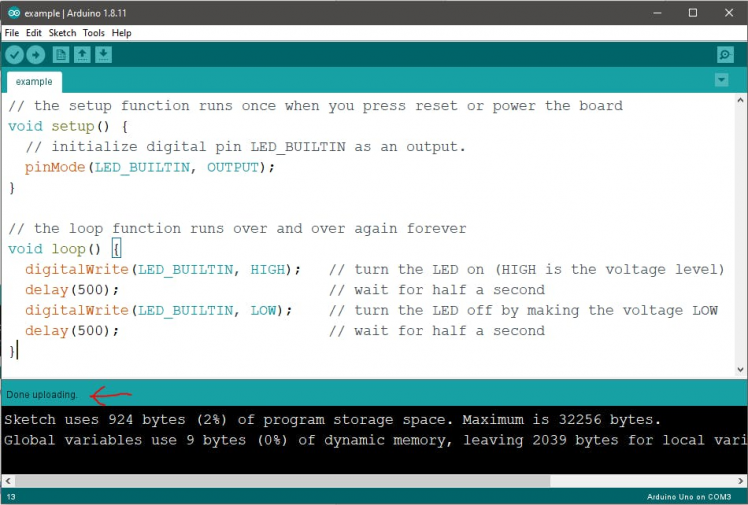The image size is (748, 505).
Task: Maximize the Arduino window
Action: tap(693, 13)
